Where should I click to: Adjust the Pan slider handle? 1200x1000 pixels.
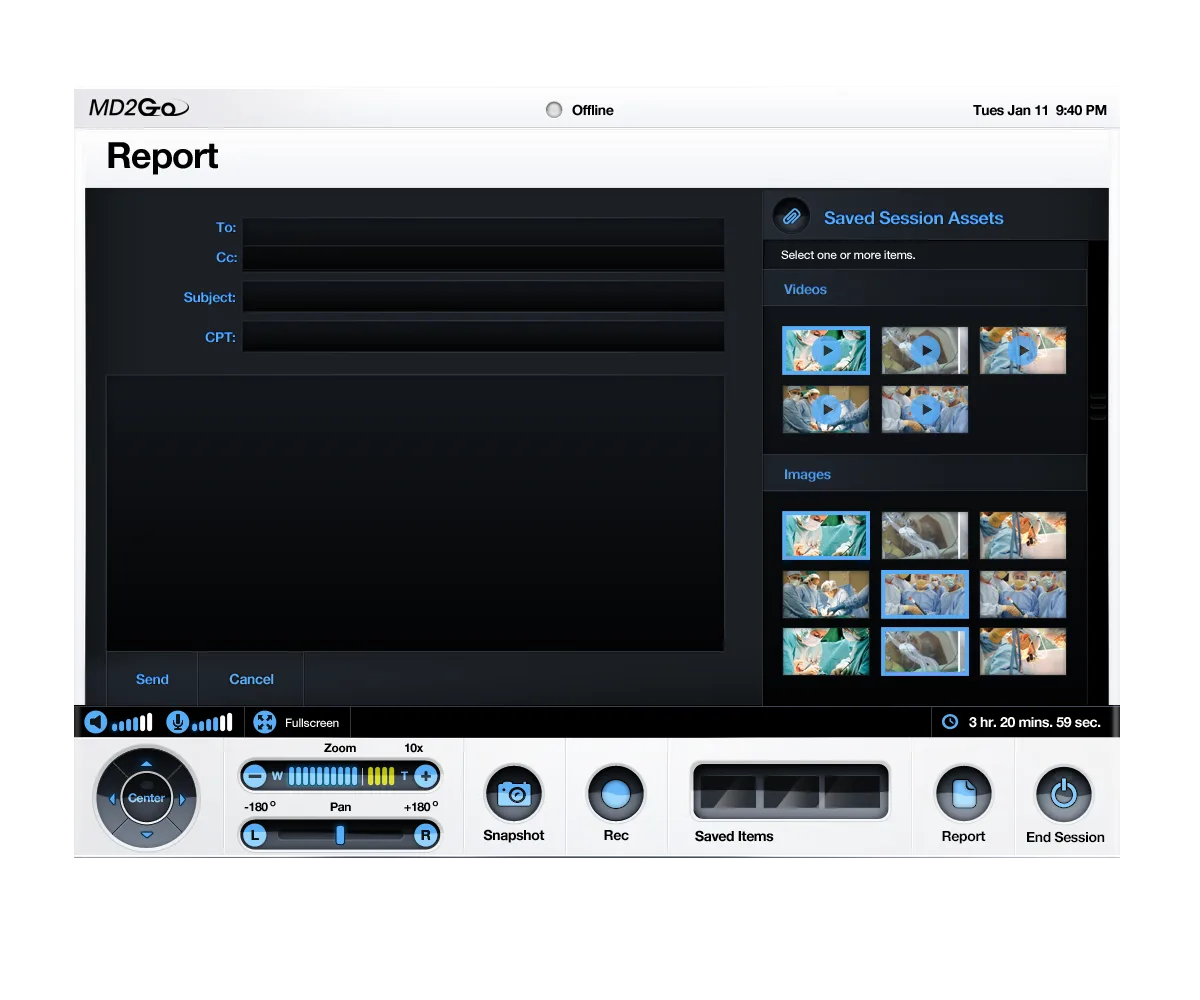(340, 835)
